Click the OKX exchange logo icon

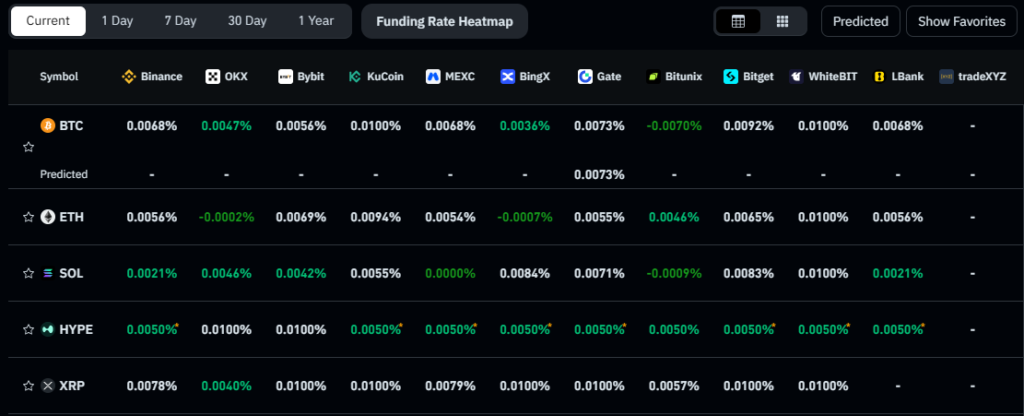[213, 76]
